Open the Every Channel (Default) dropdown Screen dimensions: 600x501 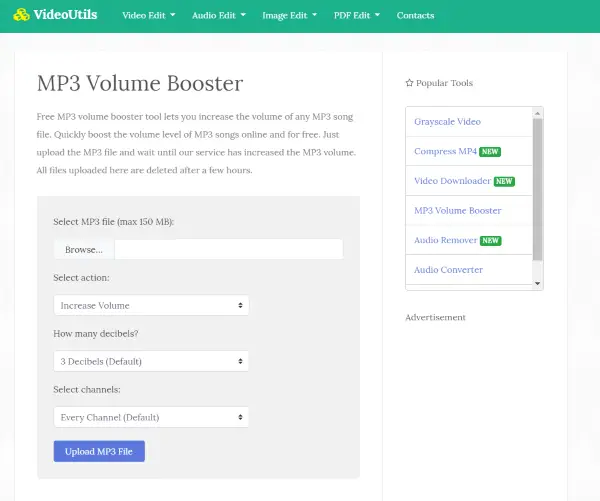coord(151,417)
